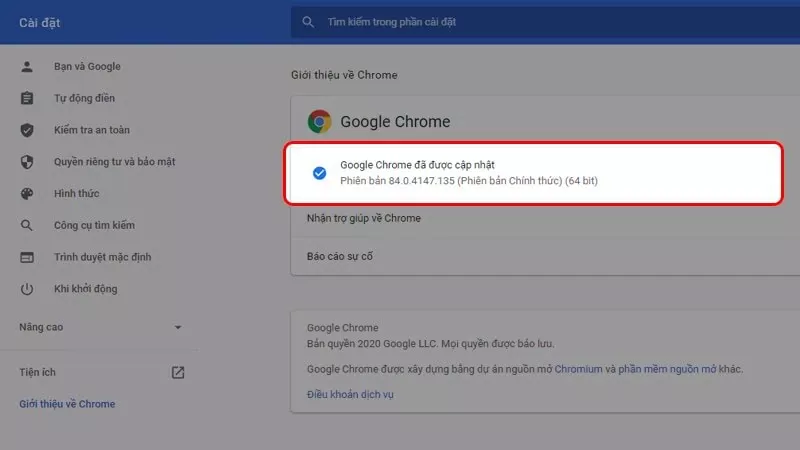Select Công cụ tìm kiếm menu item

pyautogui.click(x=94, y=225)
